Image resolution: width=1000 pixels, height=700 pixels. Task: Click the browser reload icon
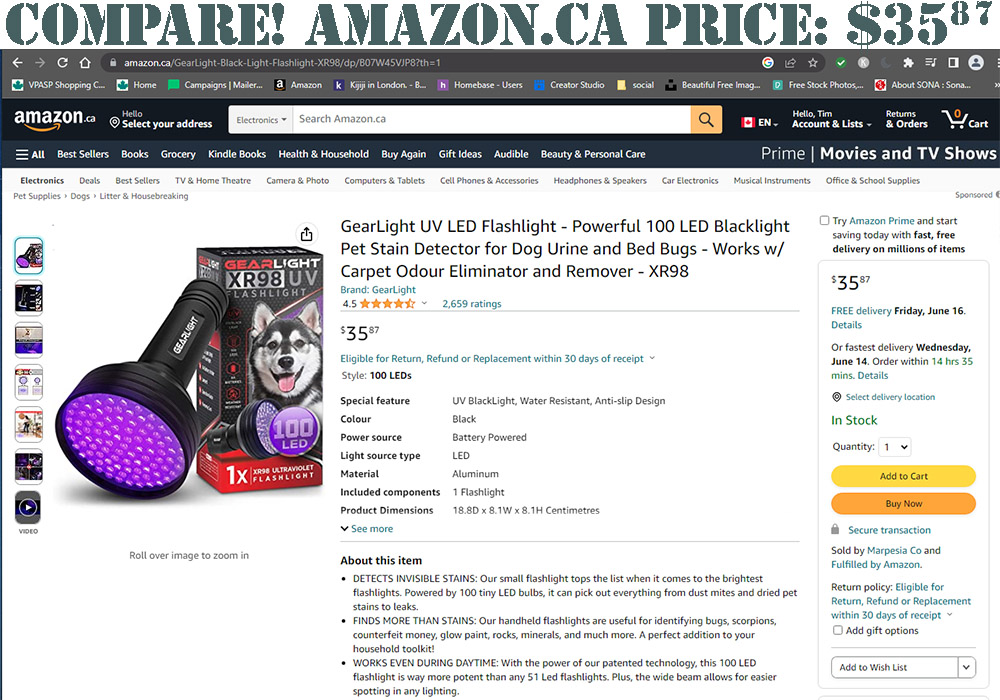[62, 62]
